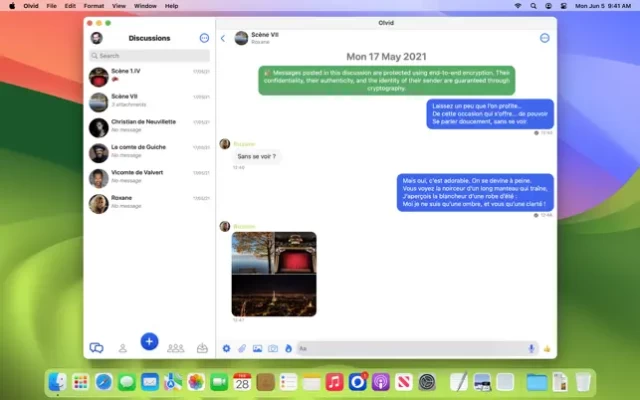Click the blue plus new discussion button

[149, 341]
